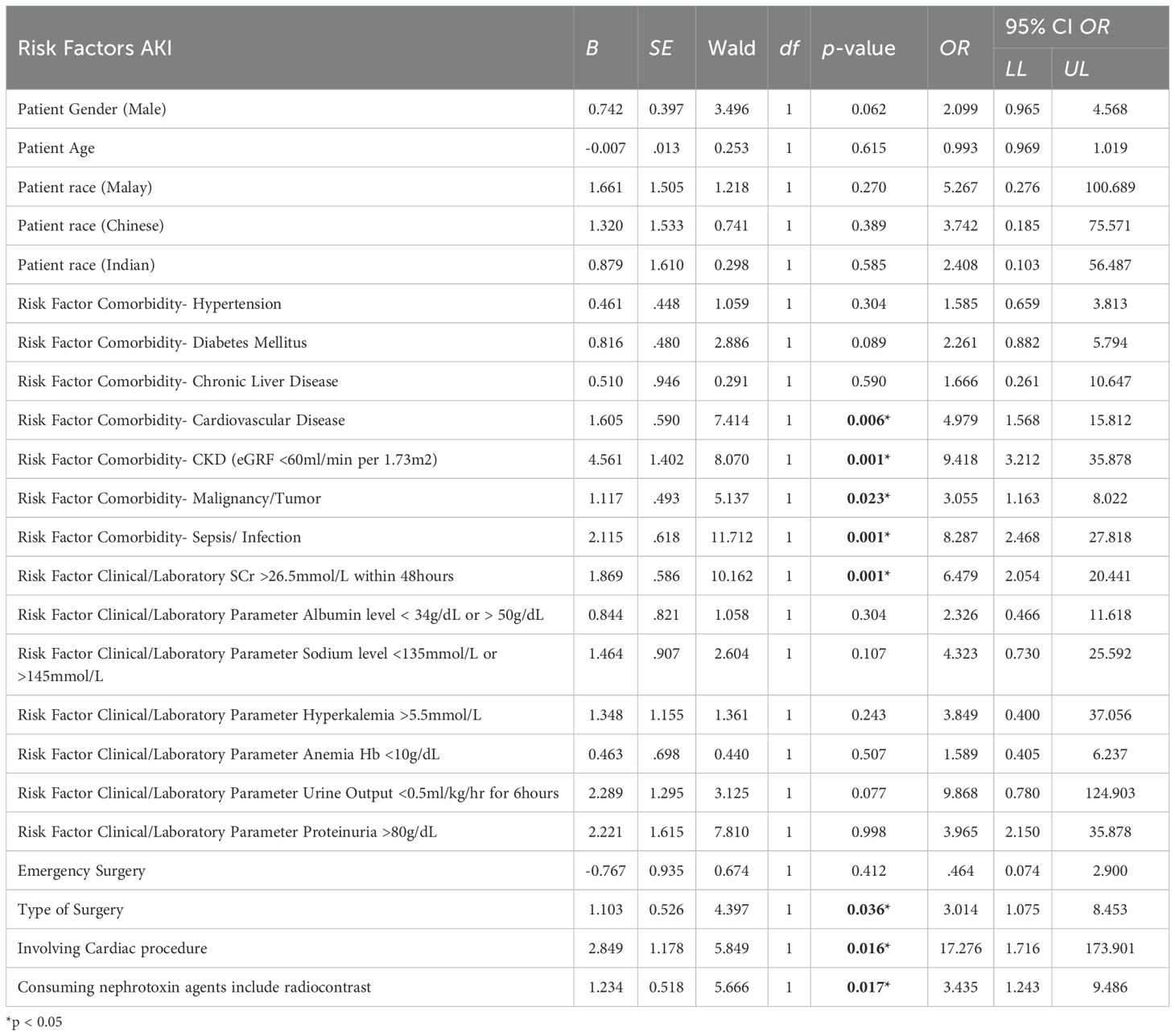Select the Urine Output row label
1175x1036 pixels.
pos(288,793)
